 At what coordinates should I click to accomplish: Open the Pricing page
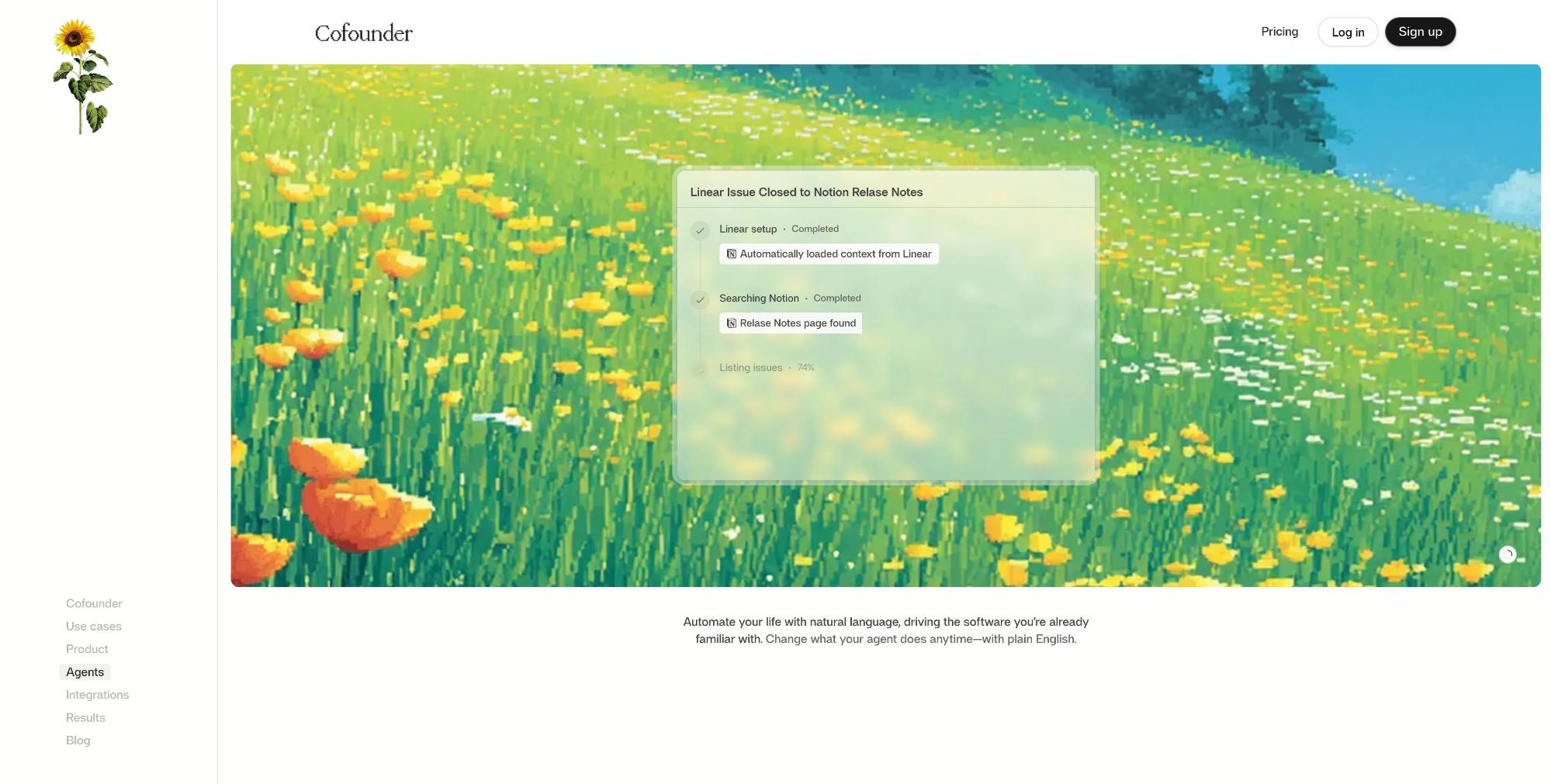1279,32
